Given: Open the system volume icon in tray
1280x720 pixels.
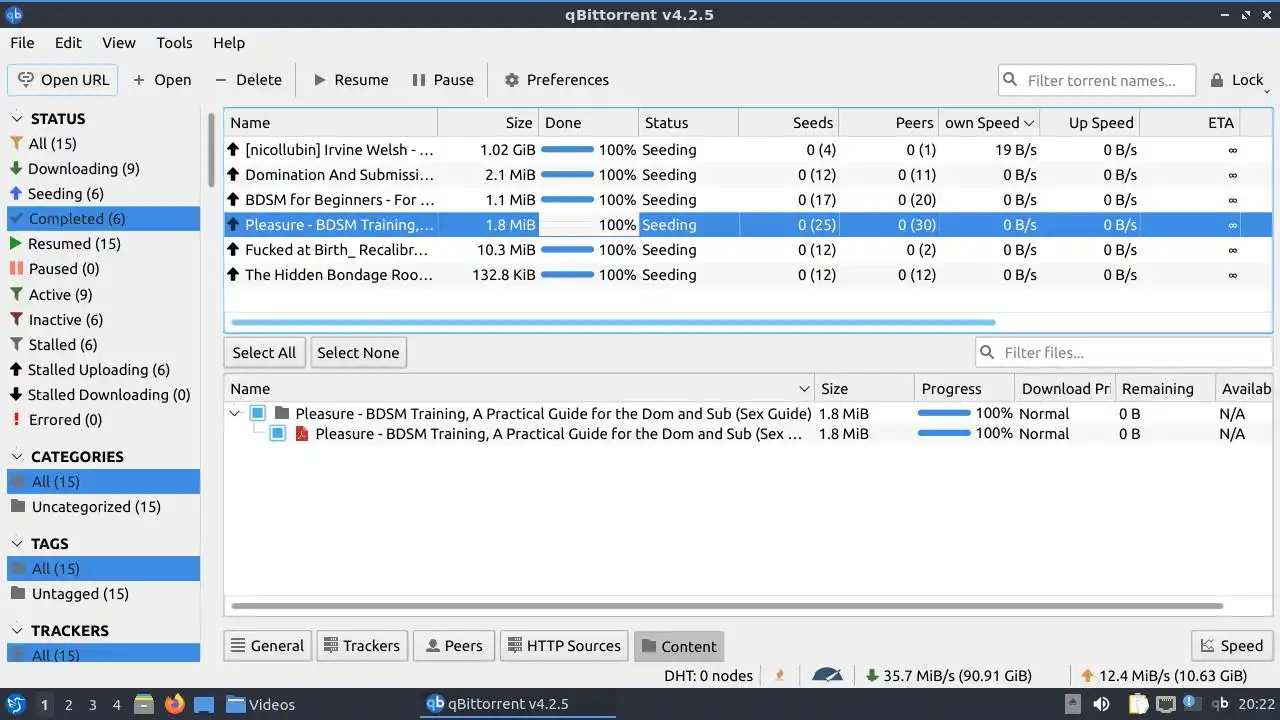Looking at the screenshot, I should (x=1101, y=704).
